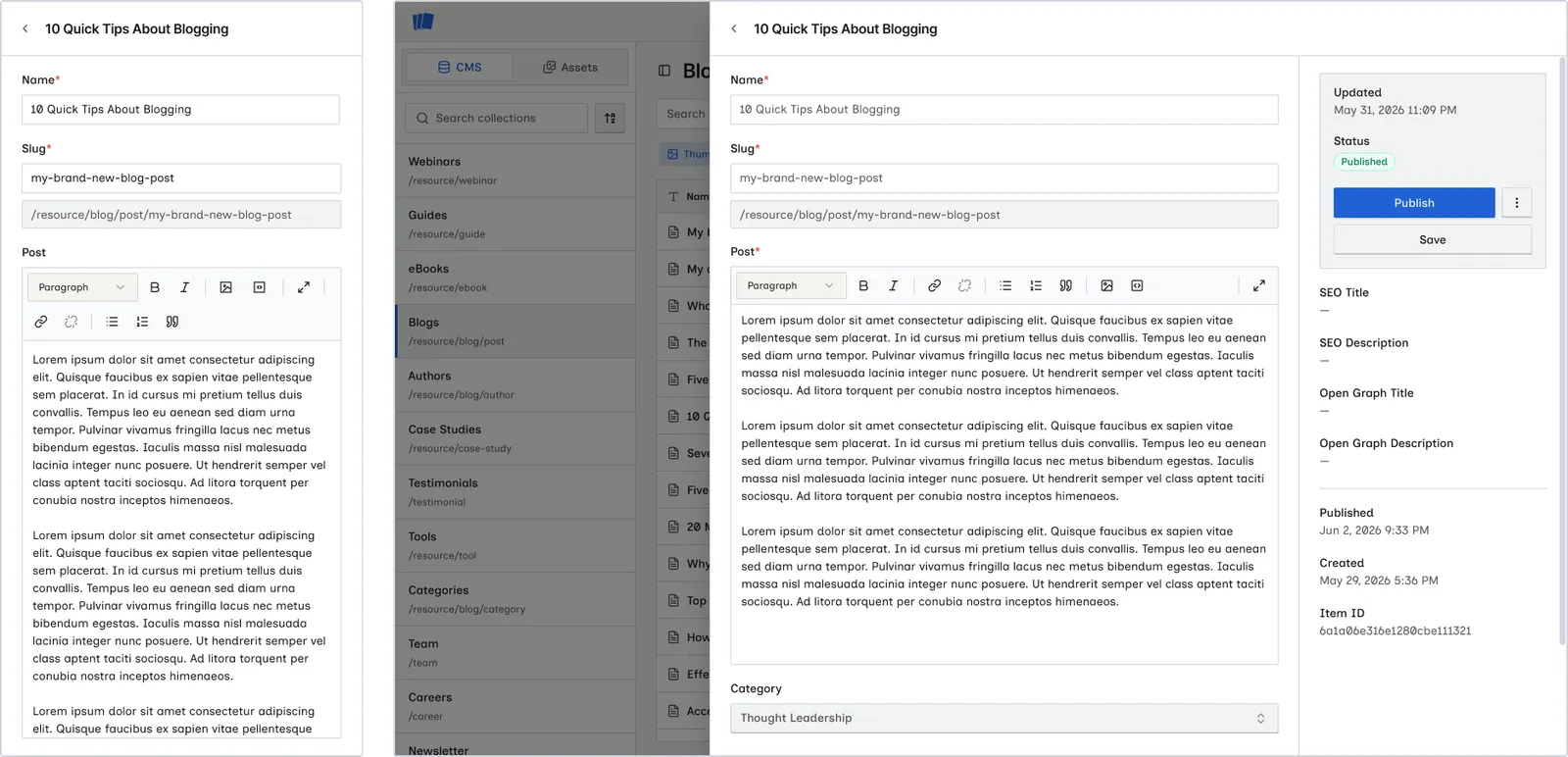Click the blue Publish button

coord(1414,203)
